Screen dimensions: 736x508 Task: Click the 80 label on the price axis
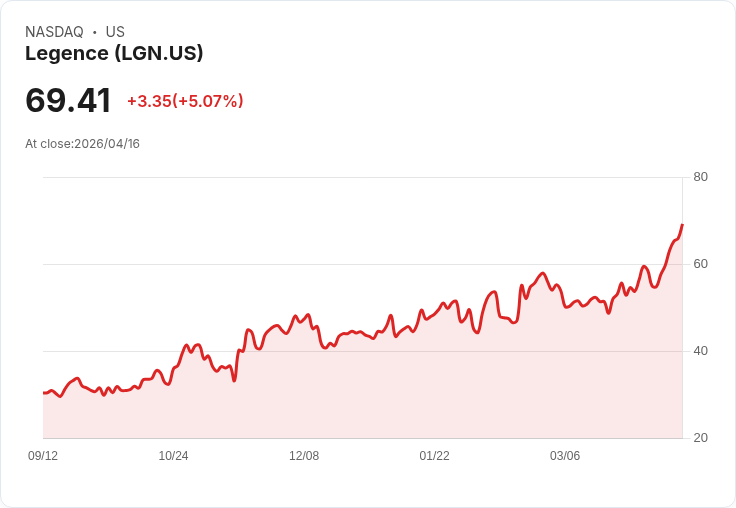tap(700, 177)
